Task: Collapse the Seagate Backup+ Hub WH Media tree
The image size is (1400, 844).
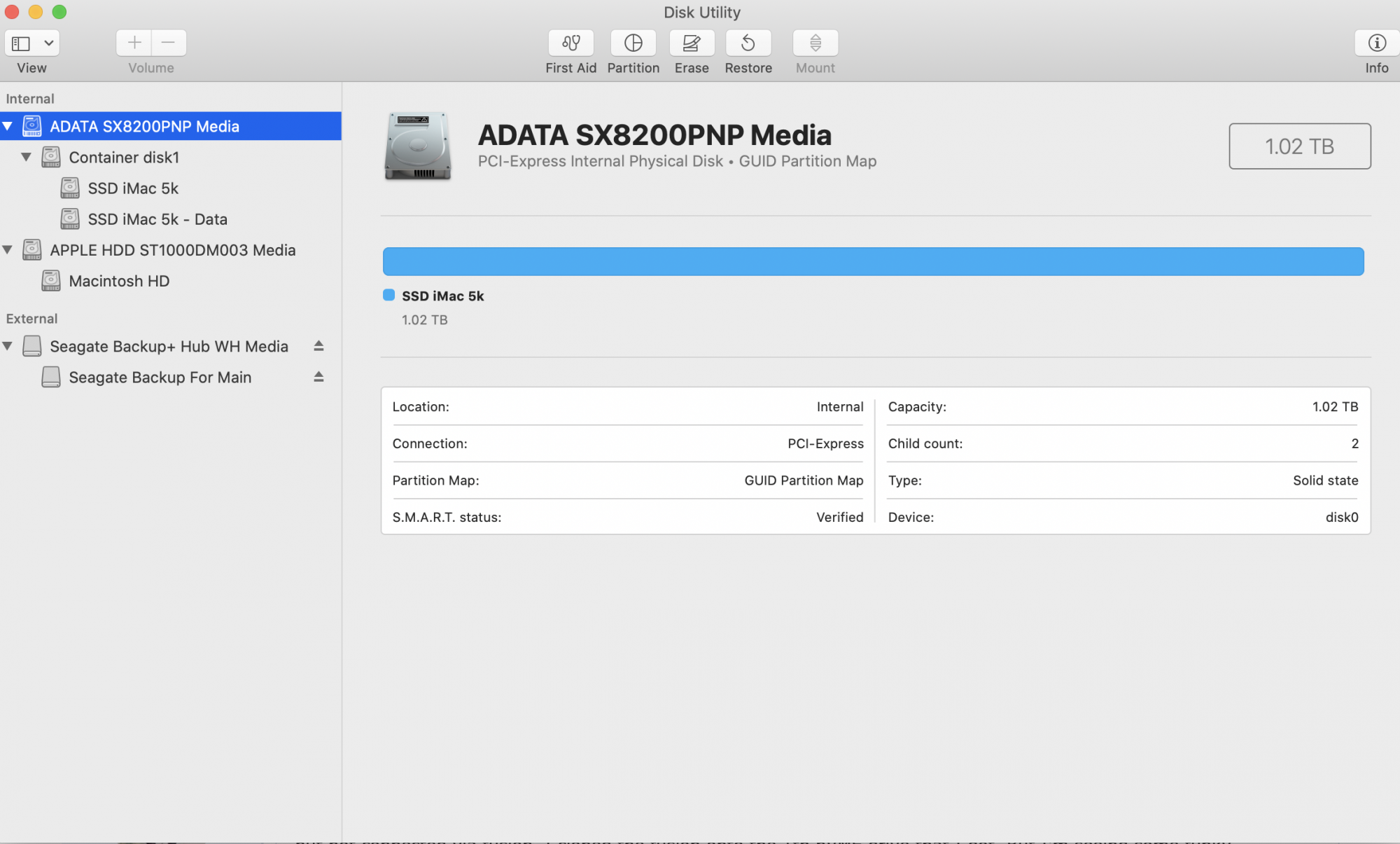Action: (8, 346)
